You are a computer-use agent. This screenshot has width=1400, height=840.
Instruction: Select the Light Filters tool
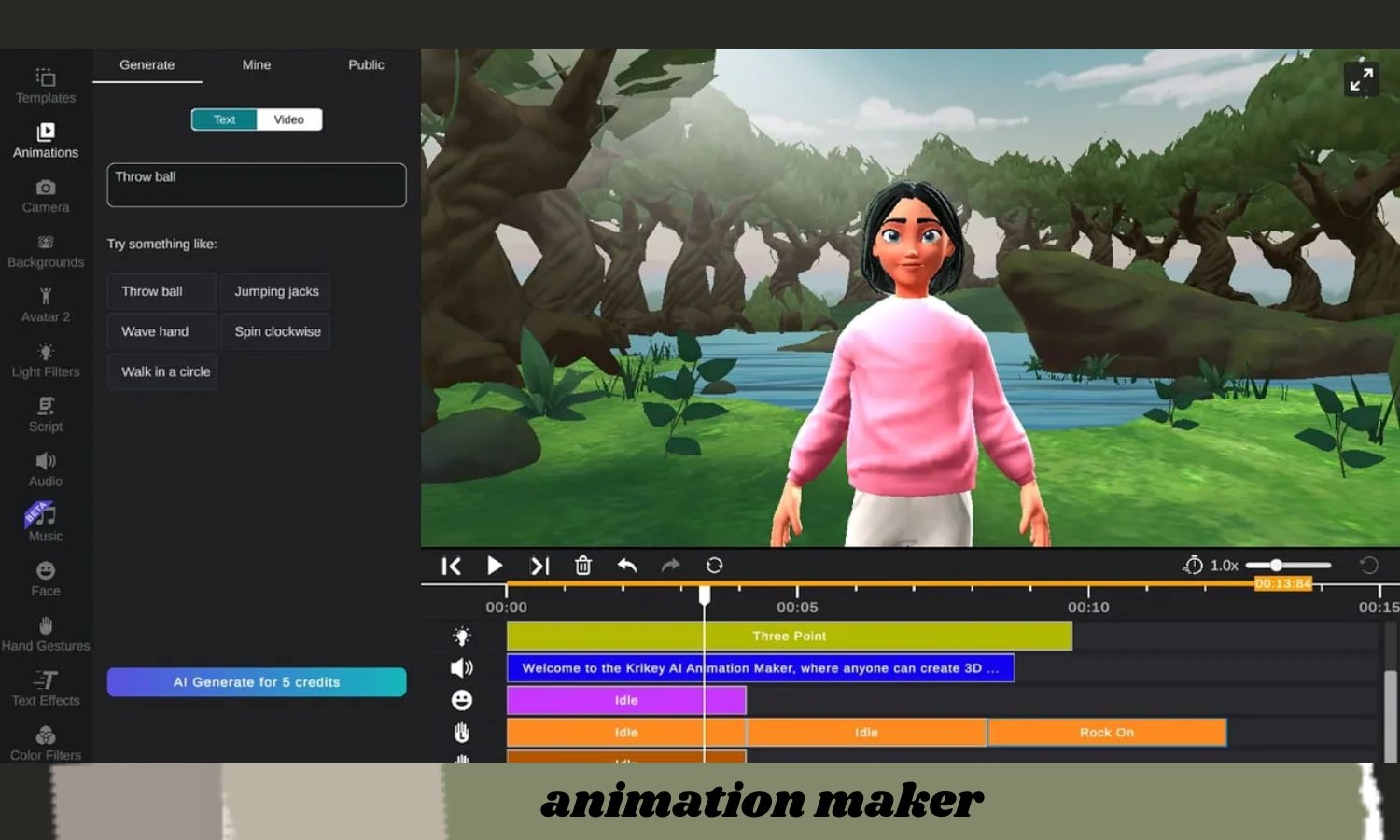coord(45,359)
